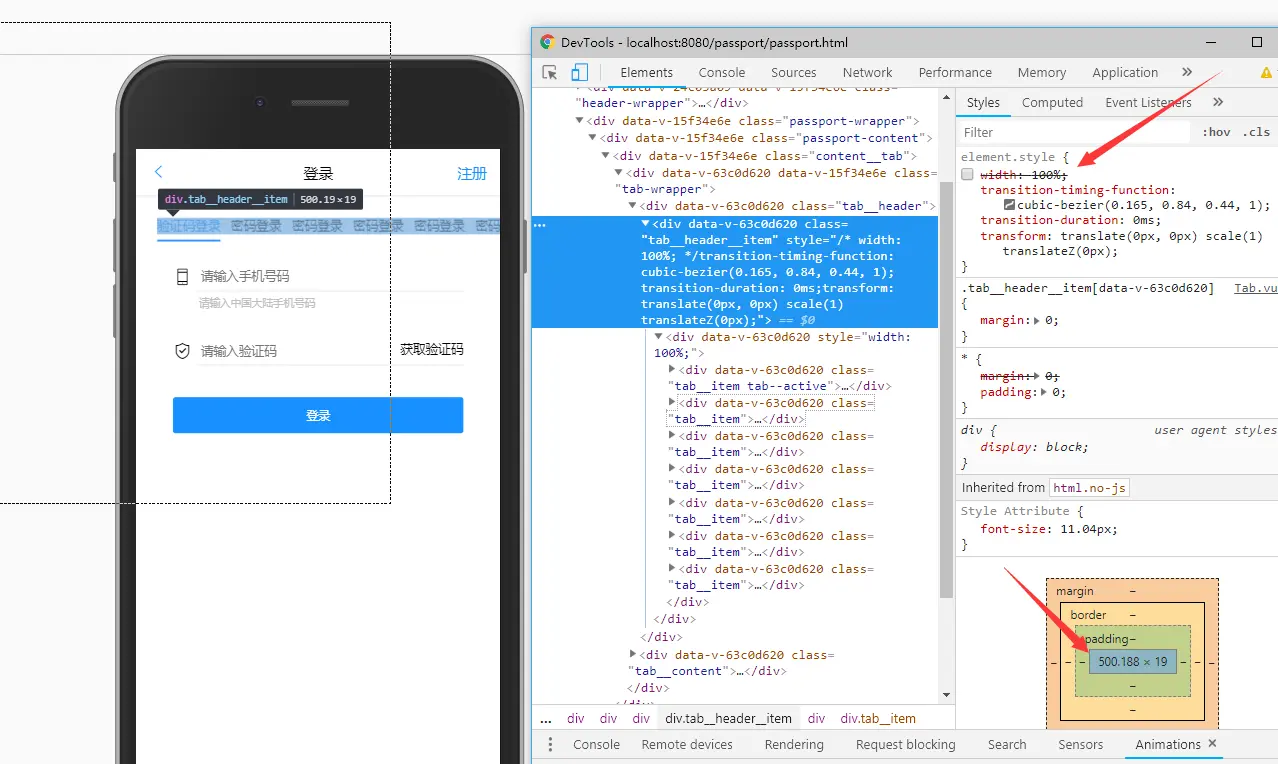Open the drawer Console tab

pyautogui.click(x=596, y=744)
